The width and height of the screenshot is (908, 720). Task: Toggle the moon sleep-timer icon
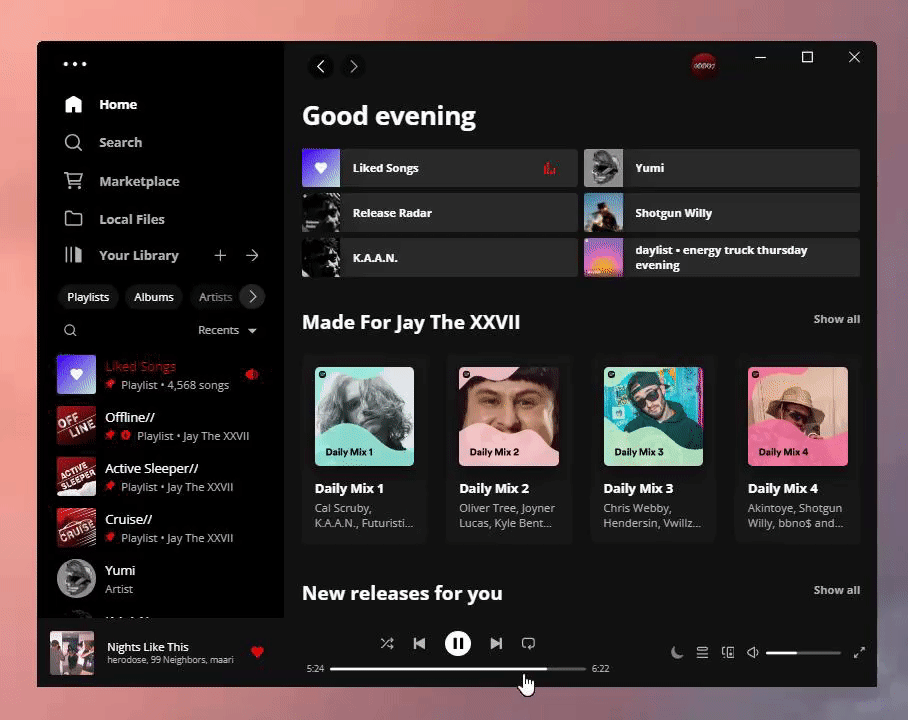click(676, 653)
